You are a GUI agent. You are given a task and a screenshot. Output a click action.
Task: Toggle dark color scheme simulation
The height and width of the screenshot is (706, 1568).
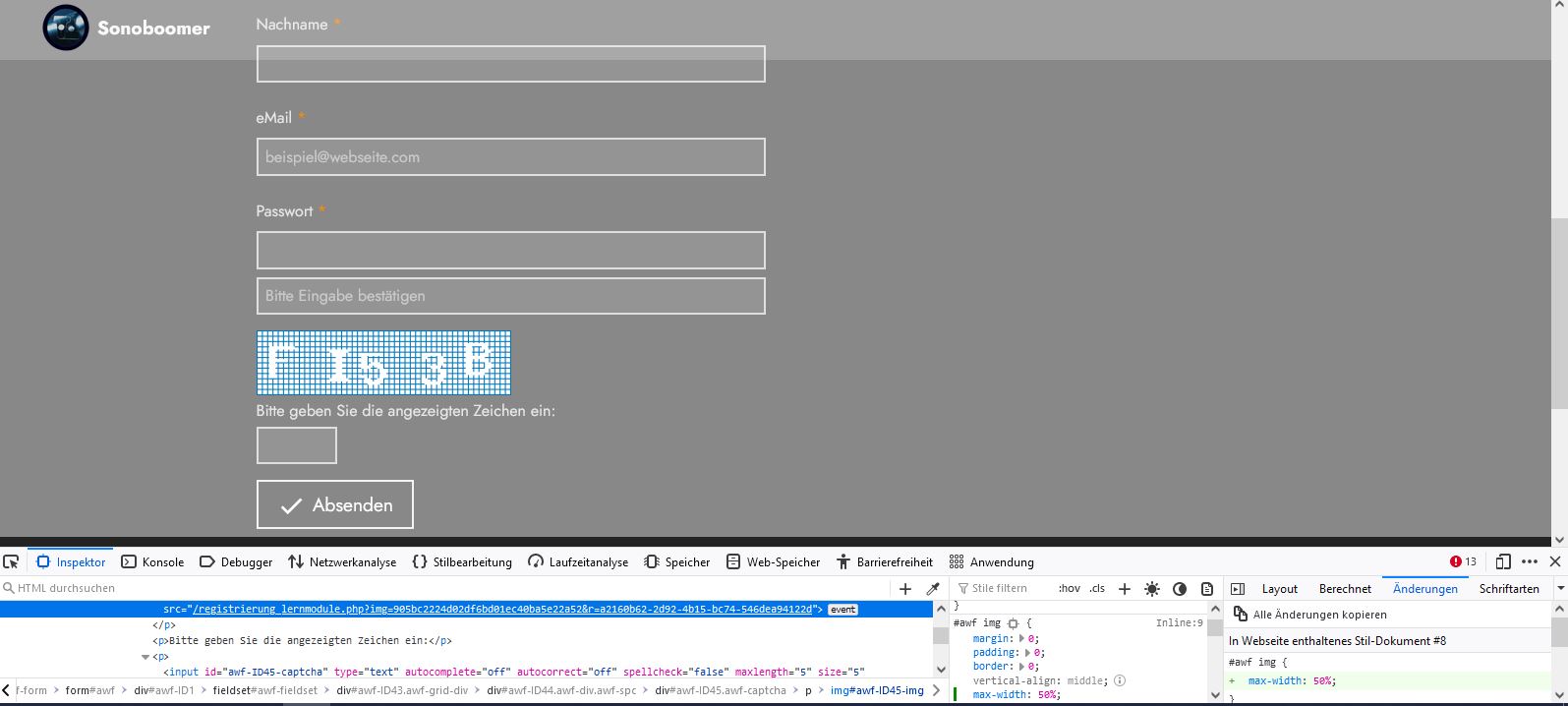1180,589
